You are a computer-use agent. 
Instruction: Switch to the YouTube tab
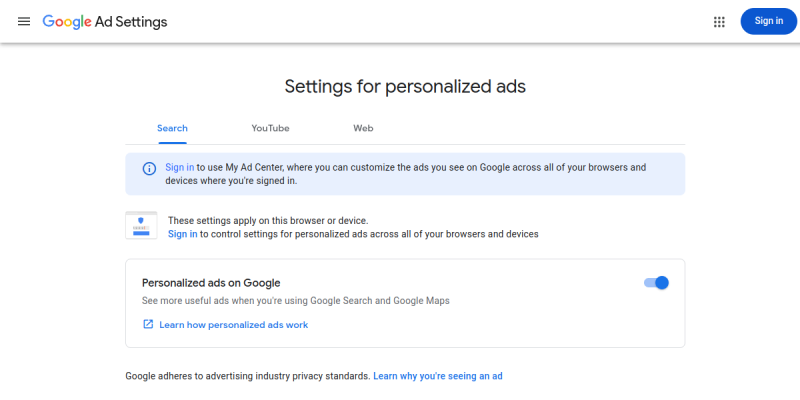click(x=270, y=129)
